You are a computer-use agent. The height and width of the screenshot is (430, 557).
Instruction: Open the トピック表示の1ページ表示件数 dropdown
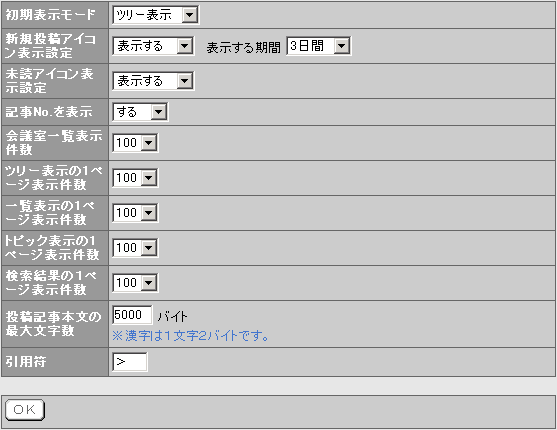tap(135, 248)
